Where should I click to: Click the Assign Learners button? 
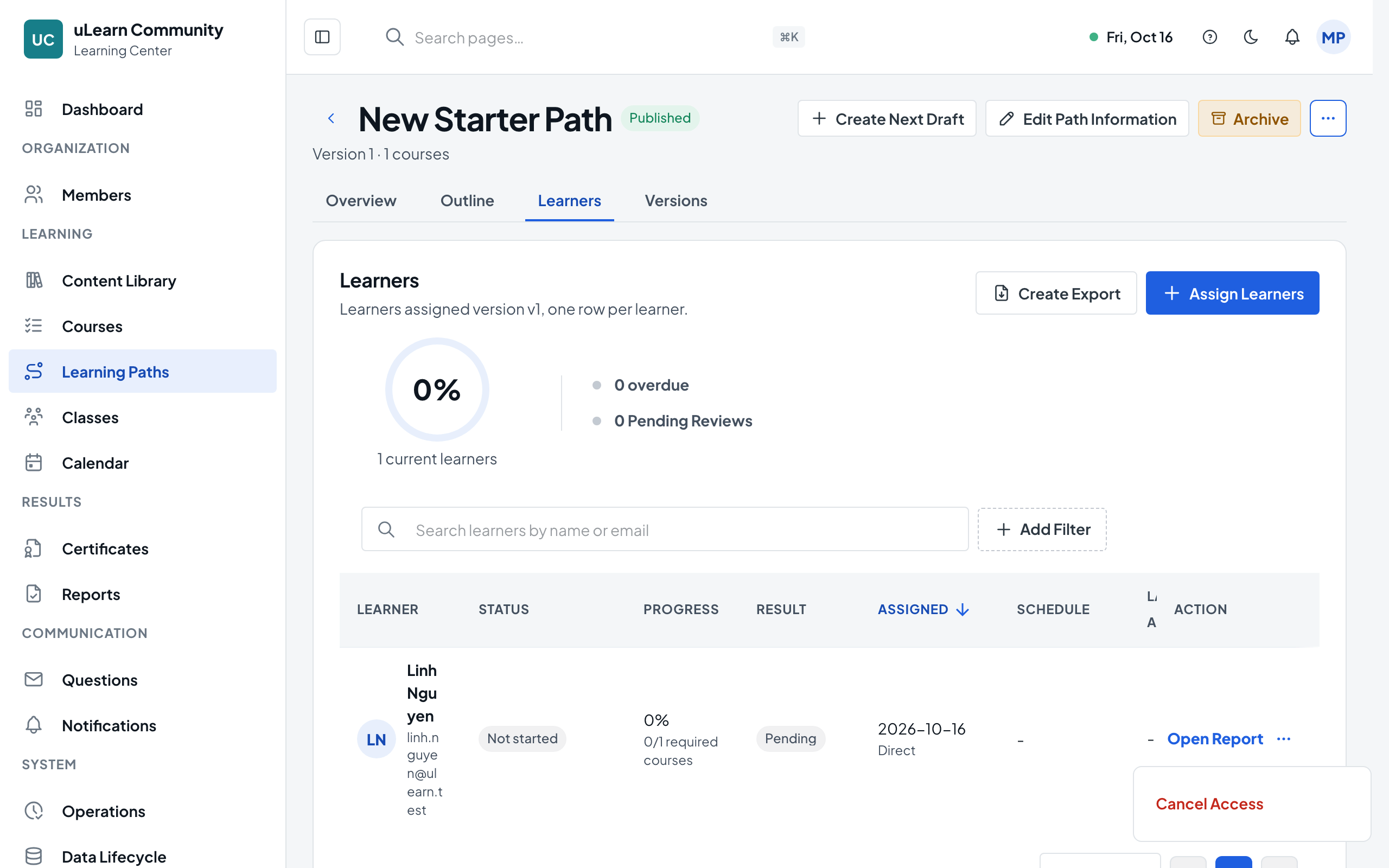(x=1232, y=293)
